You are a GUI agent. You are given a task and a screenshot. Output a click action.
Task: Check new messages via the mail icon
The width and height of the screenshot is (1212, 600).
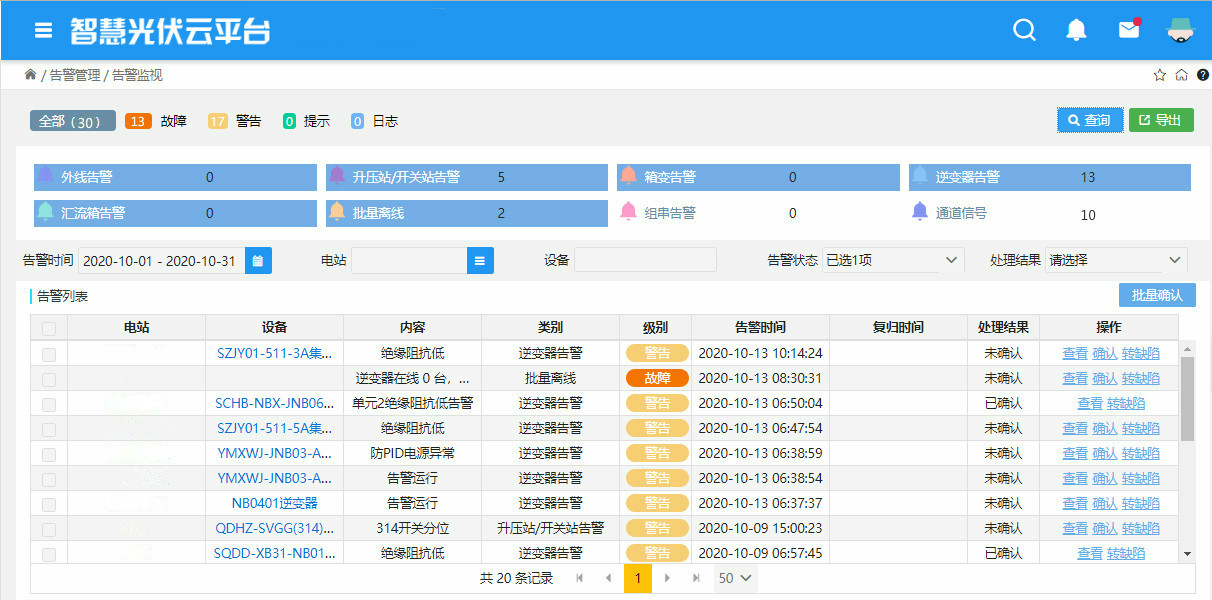coord(1128,30)
